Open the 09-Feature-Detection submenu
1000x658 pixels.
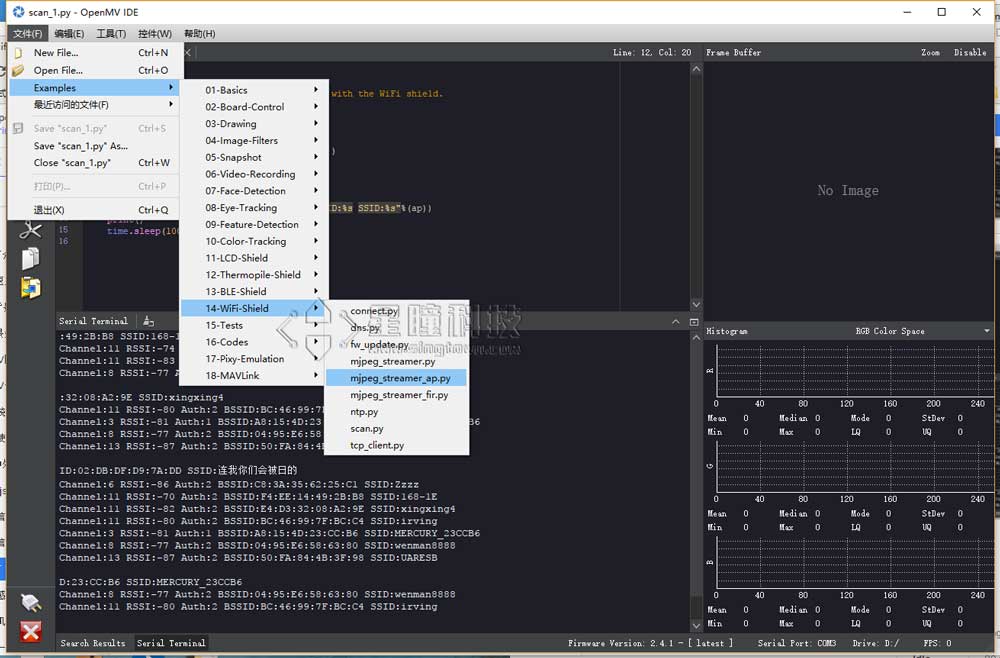coord(254,224)
